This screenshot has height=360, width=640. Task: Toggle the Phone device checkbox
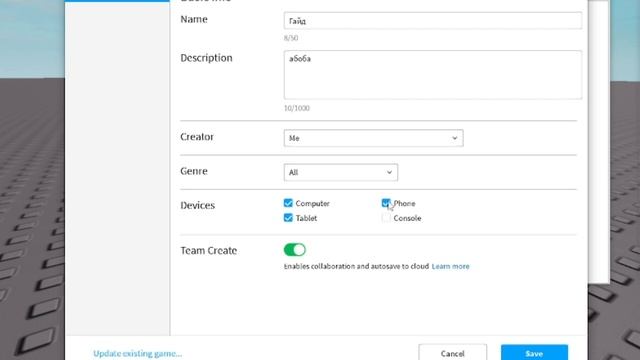386,203
